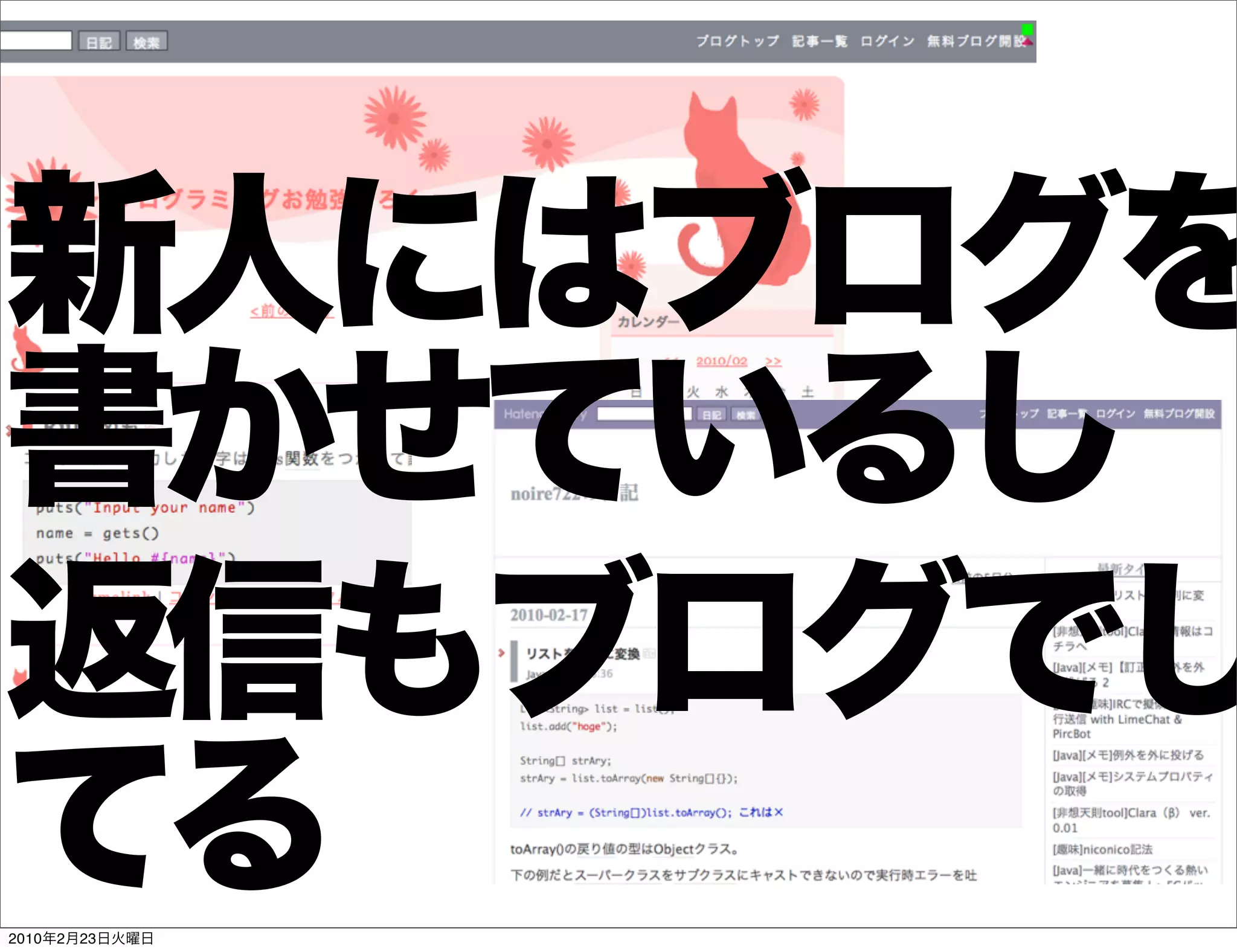Image resolution: width=1237 pixels, height=952 pixels.
Task: Open the ブログトップ menu link
Action: tap(737, 41)
